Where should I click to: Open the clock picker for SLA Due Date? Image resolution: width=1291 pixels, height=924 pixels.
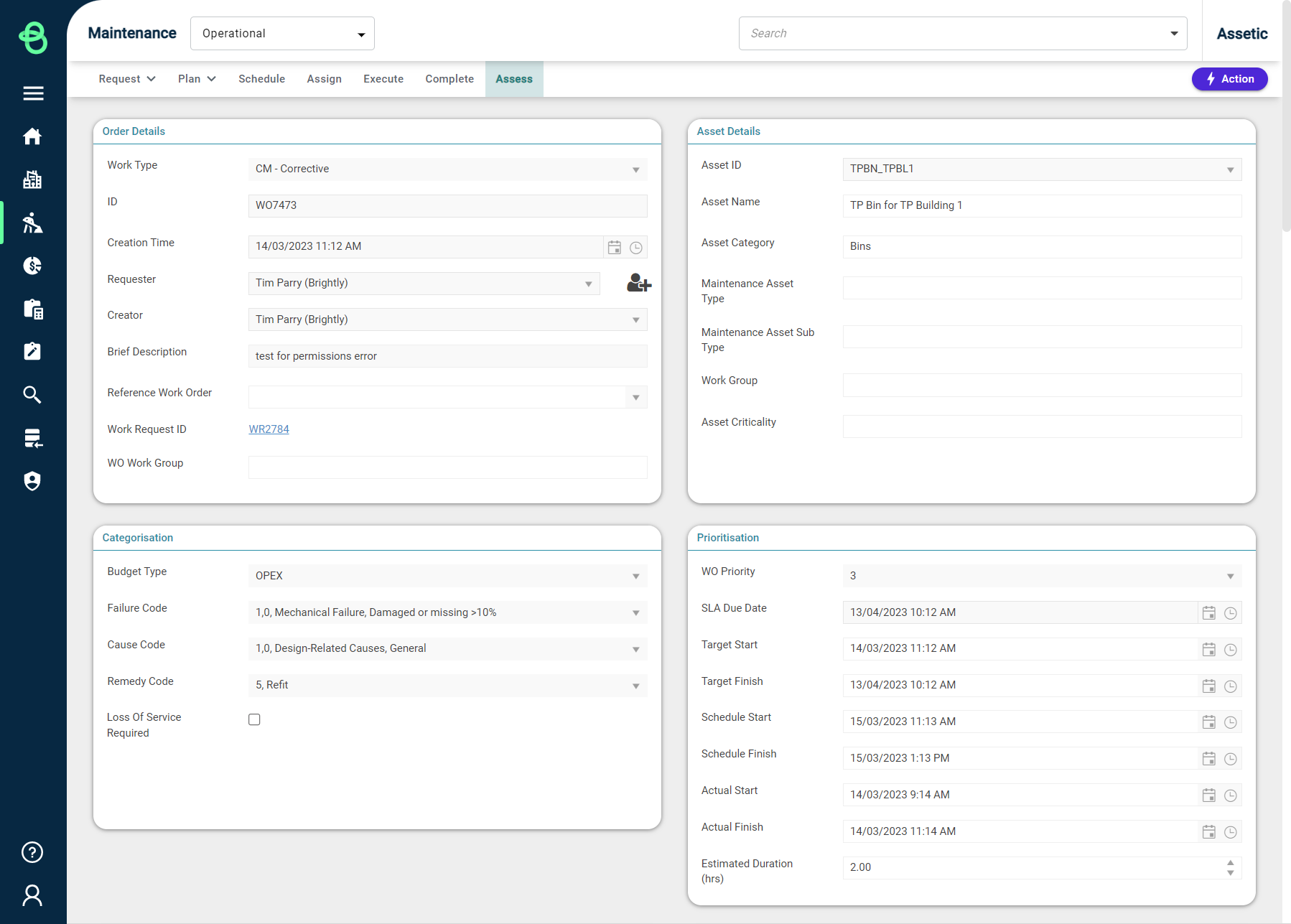1230,613
